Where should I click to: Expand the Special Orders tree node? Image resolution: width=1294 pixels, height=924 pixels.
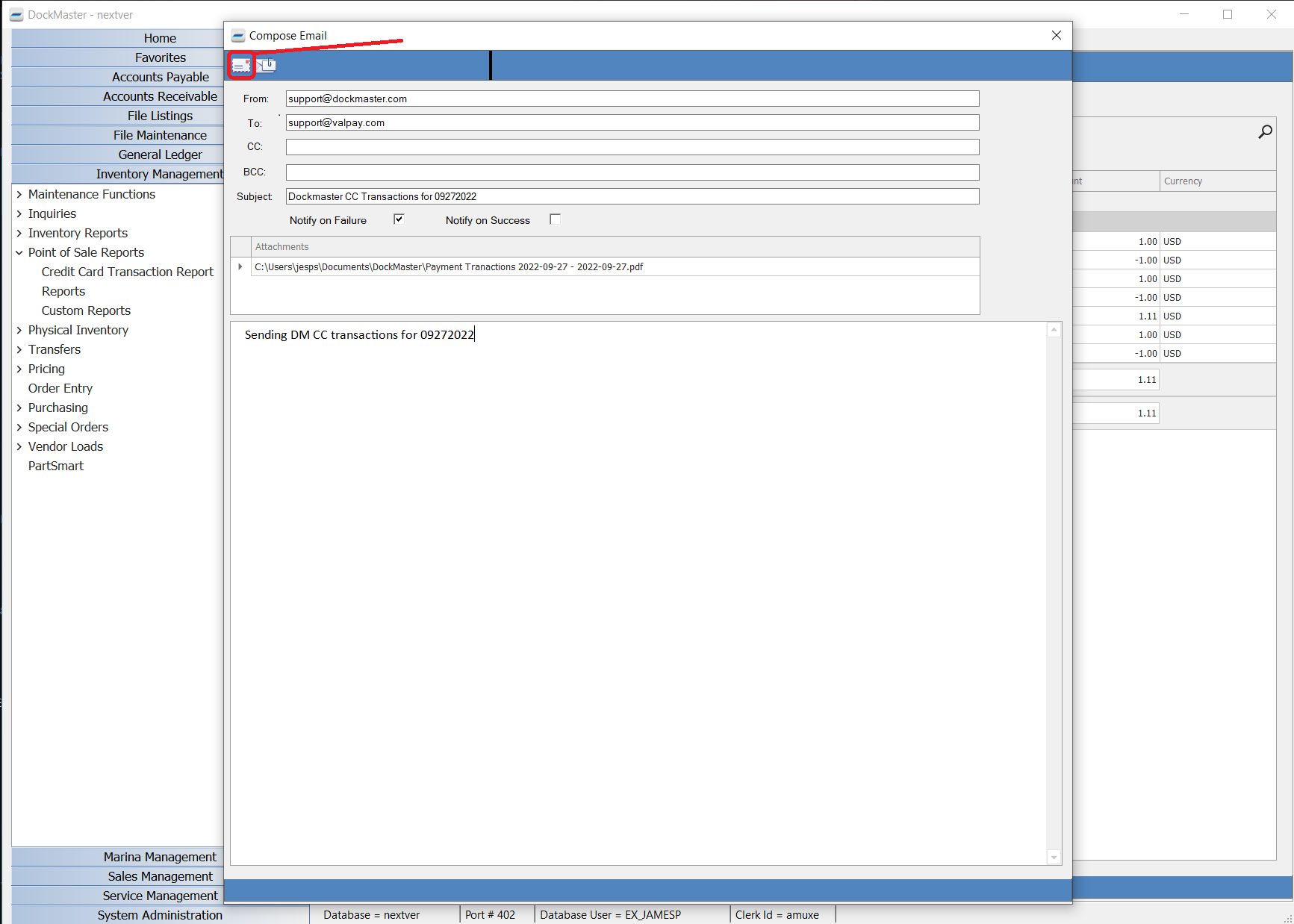point(19,427)
